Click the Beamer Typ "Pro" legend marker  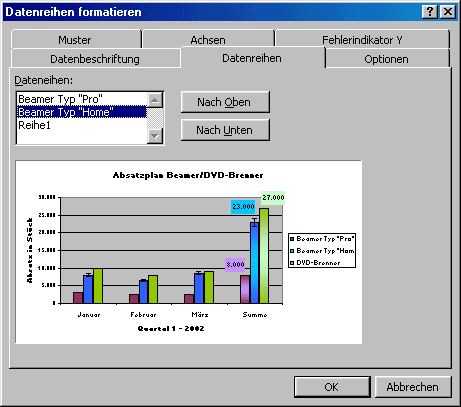point(292,239)
